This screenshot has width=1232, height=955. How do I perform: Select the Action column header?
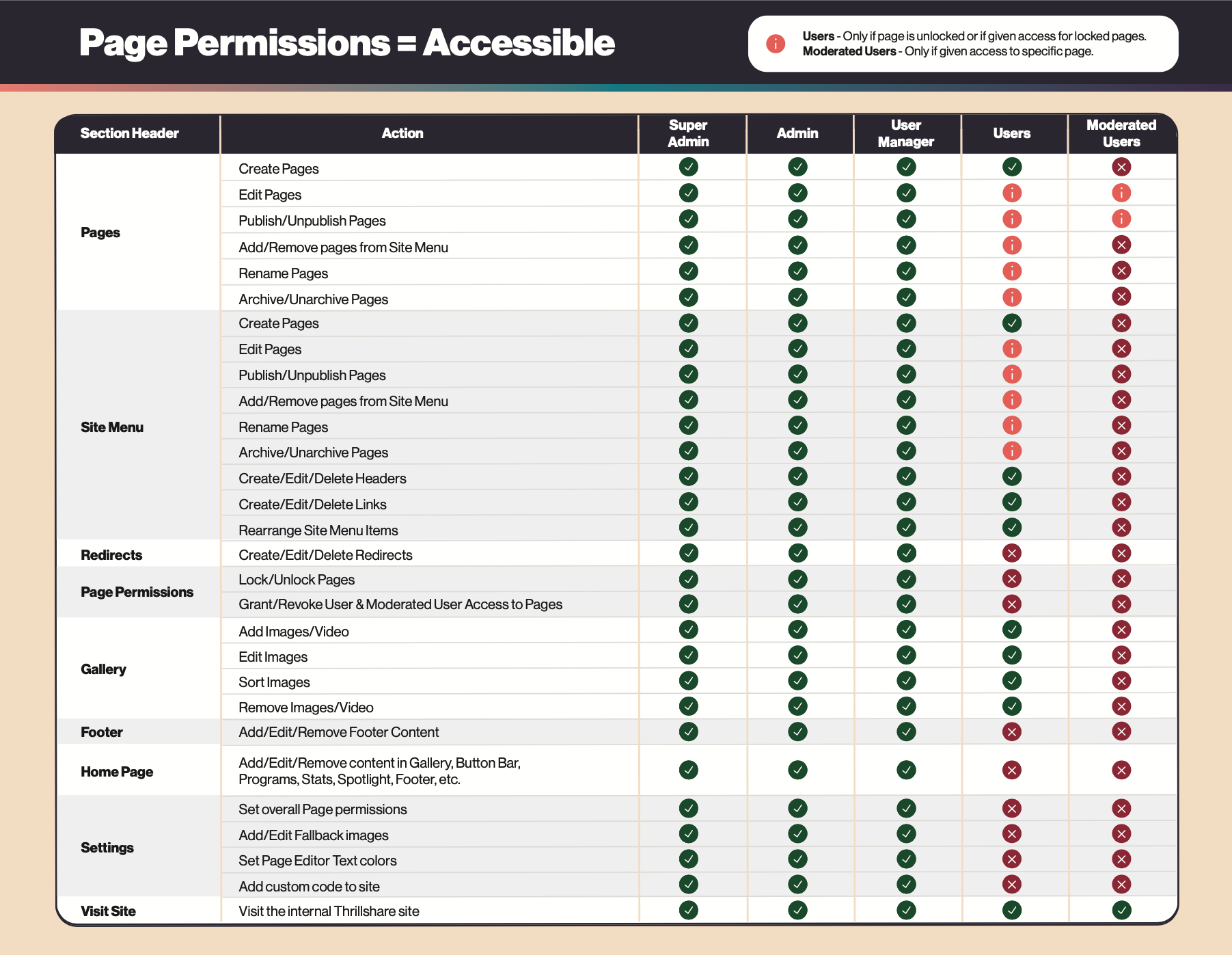point(402,133)
